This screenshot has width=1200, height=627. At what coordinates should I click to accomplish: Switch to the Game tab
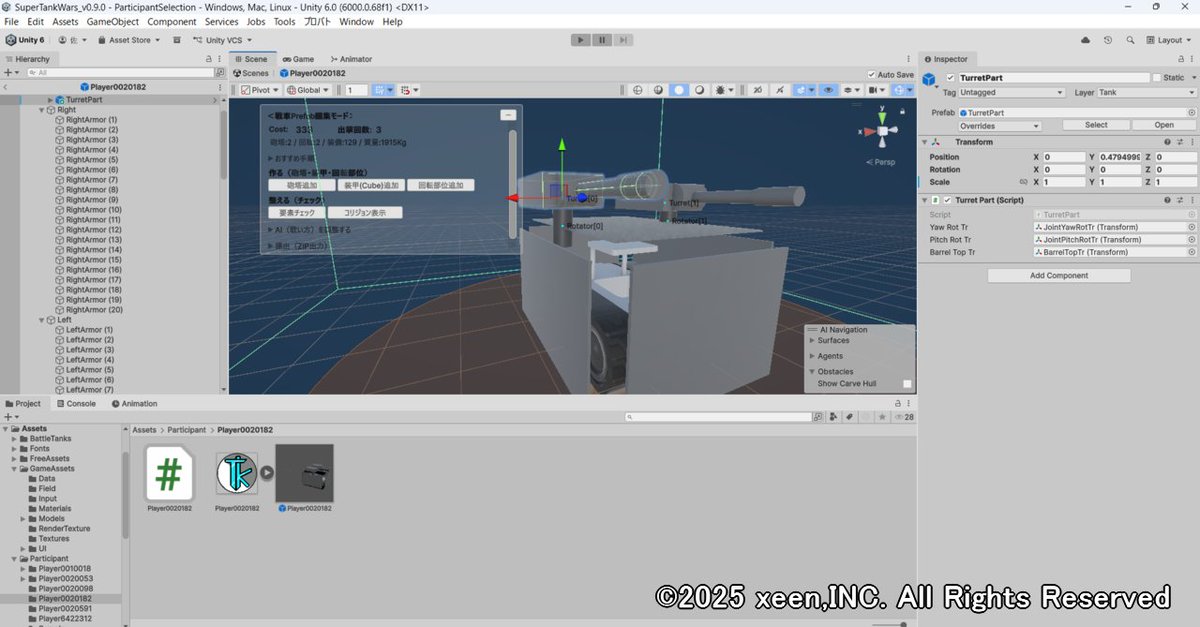[x=298, y=58]
